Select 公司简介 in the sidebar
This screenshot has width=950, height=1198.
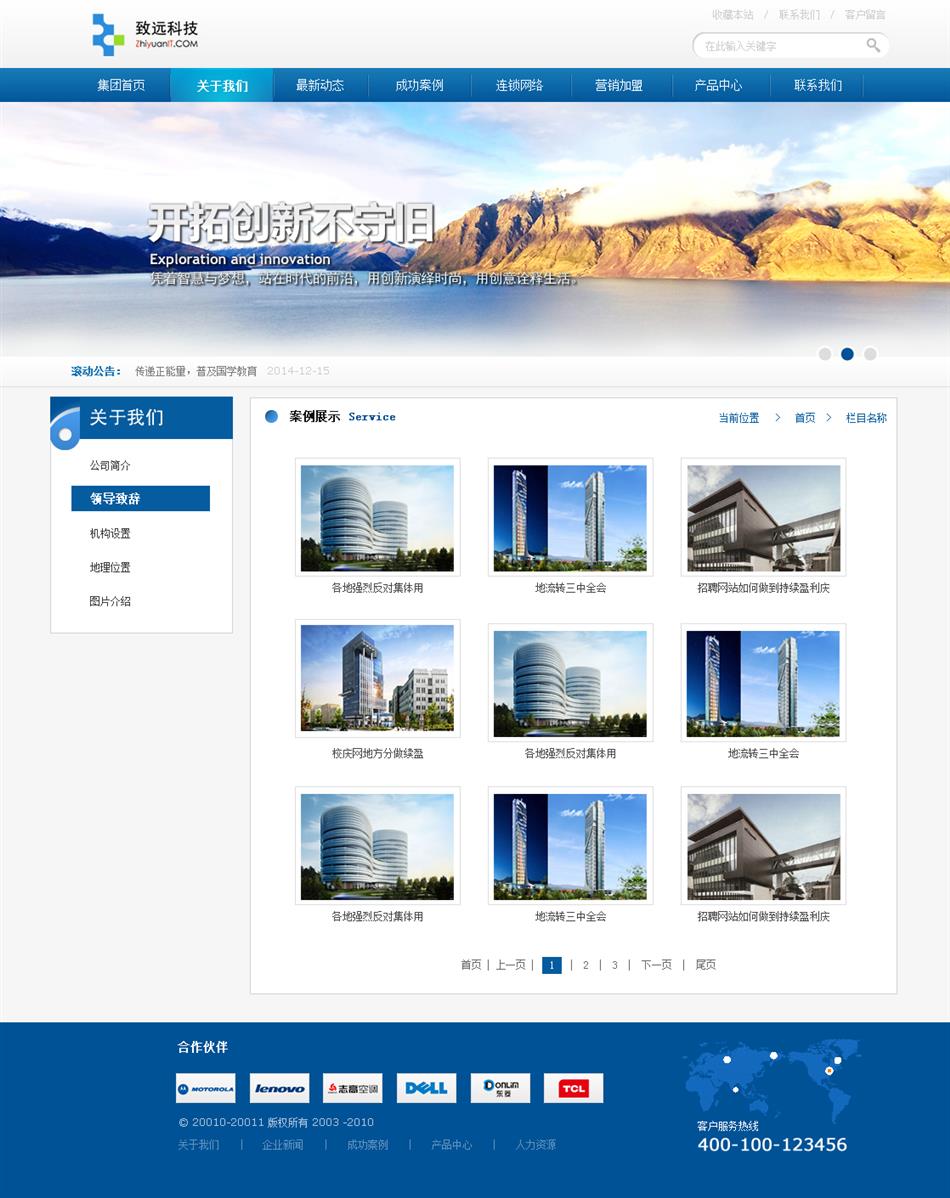(x=110, y=466)
